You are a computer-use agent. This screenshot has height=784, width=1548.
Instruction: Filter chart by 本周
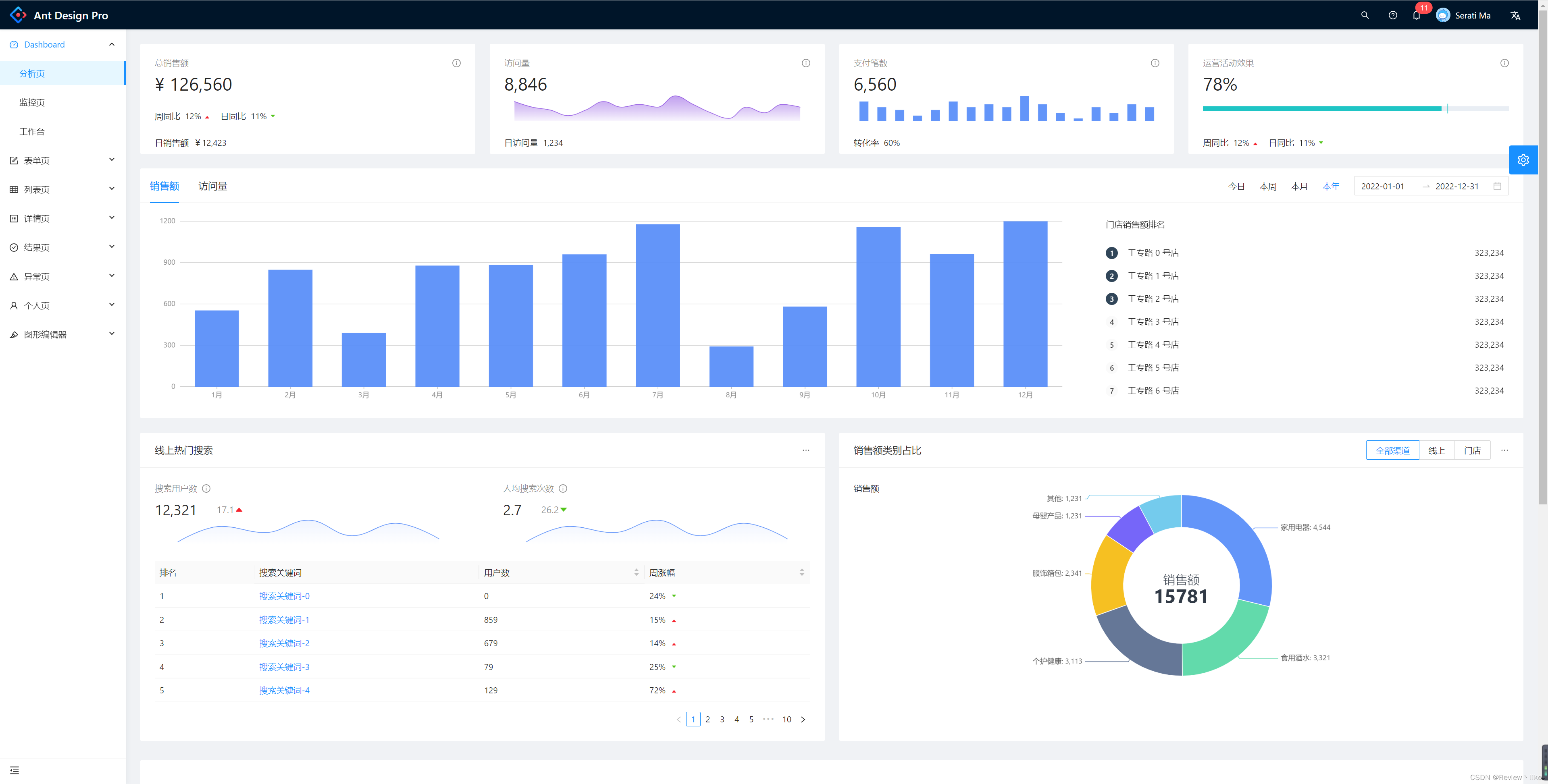coord(1268,186)
